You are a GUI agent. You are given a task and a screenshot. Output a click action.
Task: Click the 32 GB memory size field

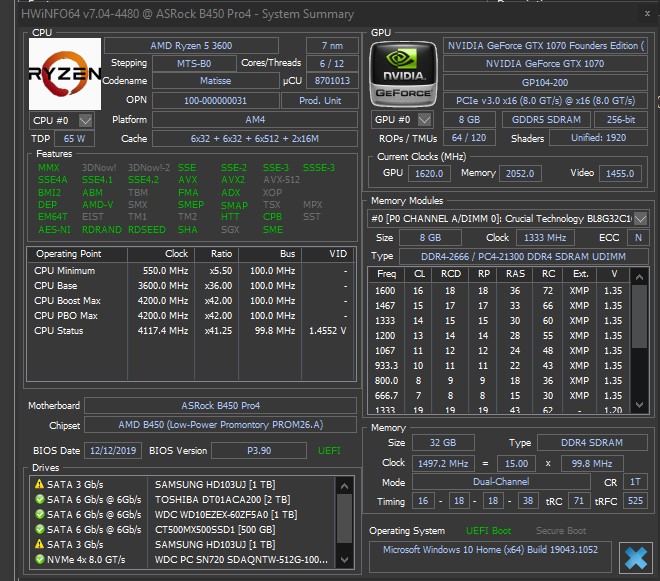tap(443, 442)
